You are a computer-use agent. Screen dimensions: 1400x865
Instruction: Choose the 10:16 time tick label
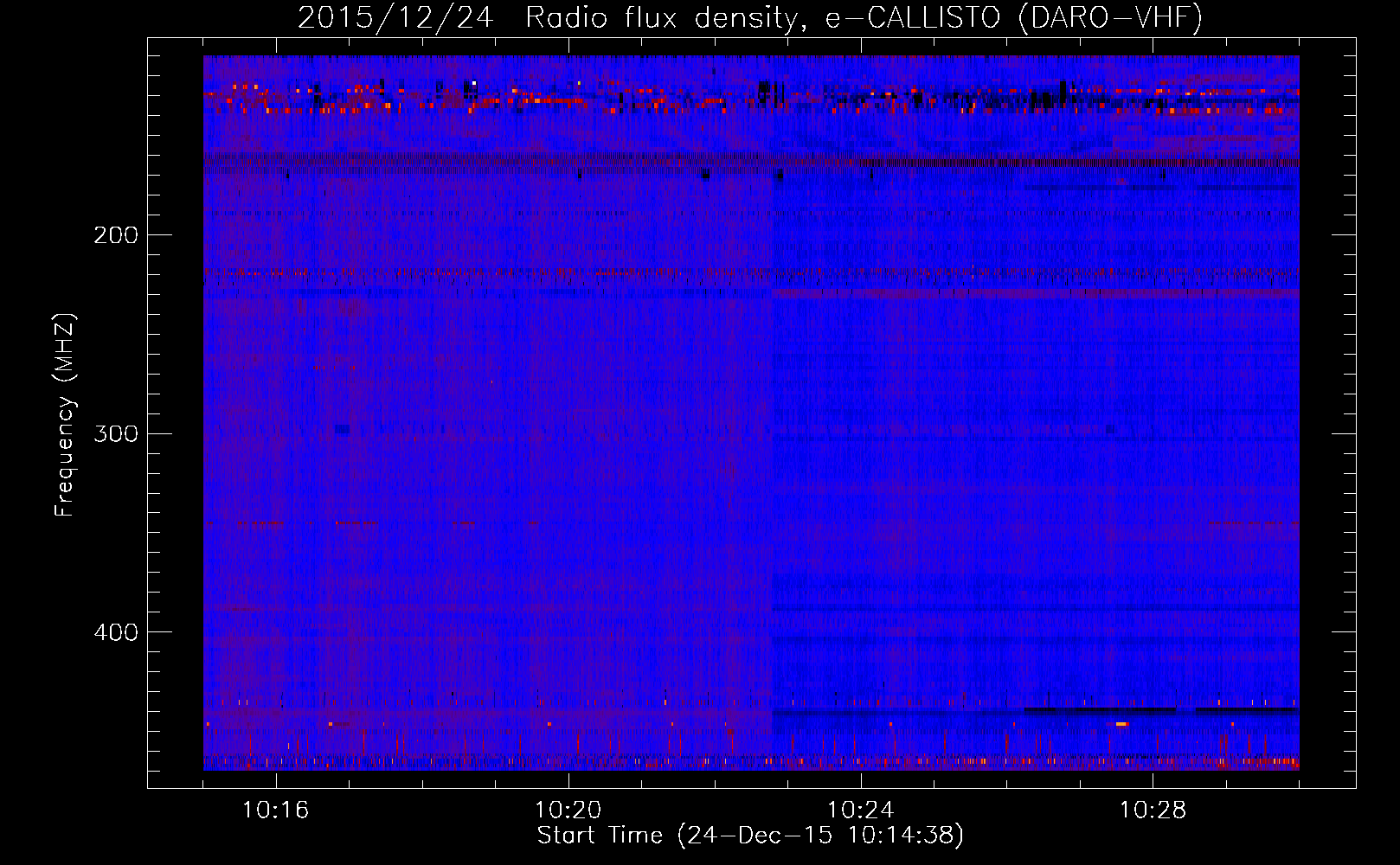point(276,811)
